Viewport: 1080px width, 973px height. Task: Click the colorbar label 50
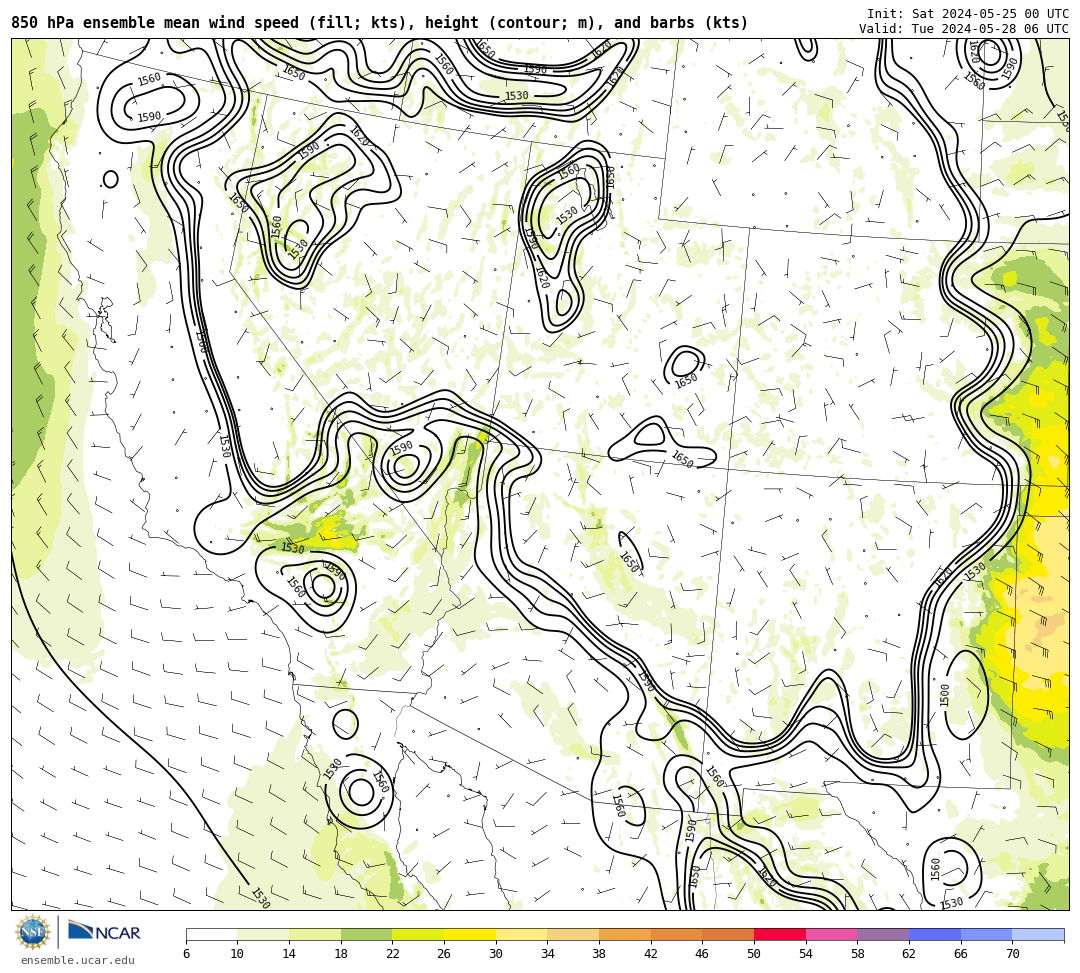[754, 954]
